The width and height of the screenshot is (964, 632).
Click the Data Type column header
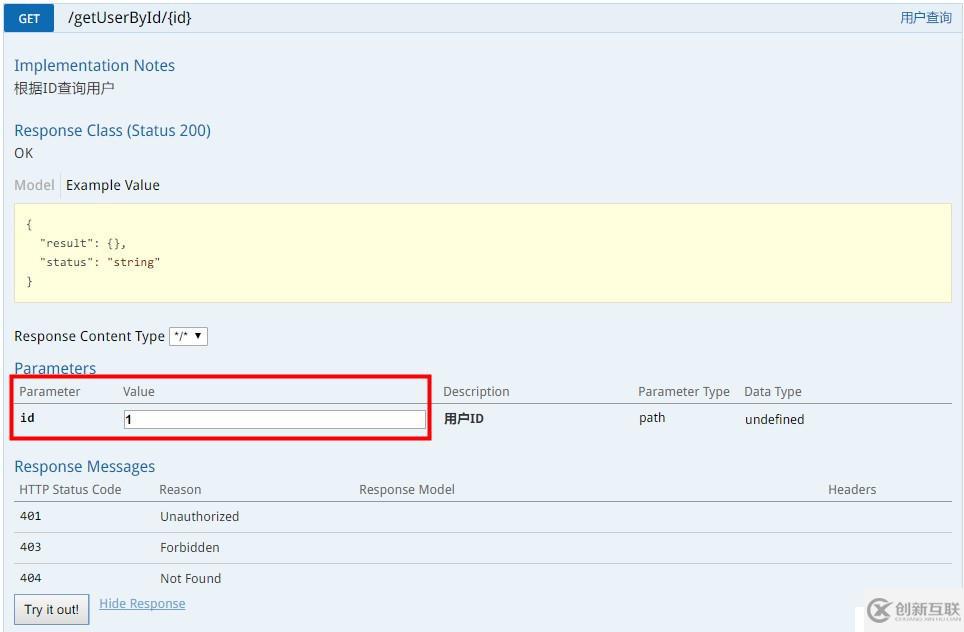click(773, 392)
